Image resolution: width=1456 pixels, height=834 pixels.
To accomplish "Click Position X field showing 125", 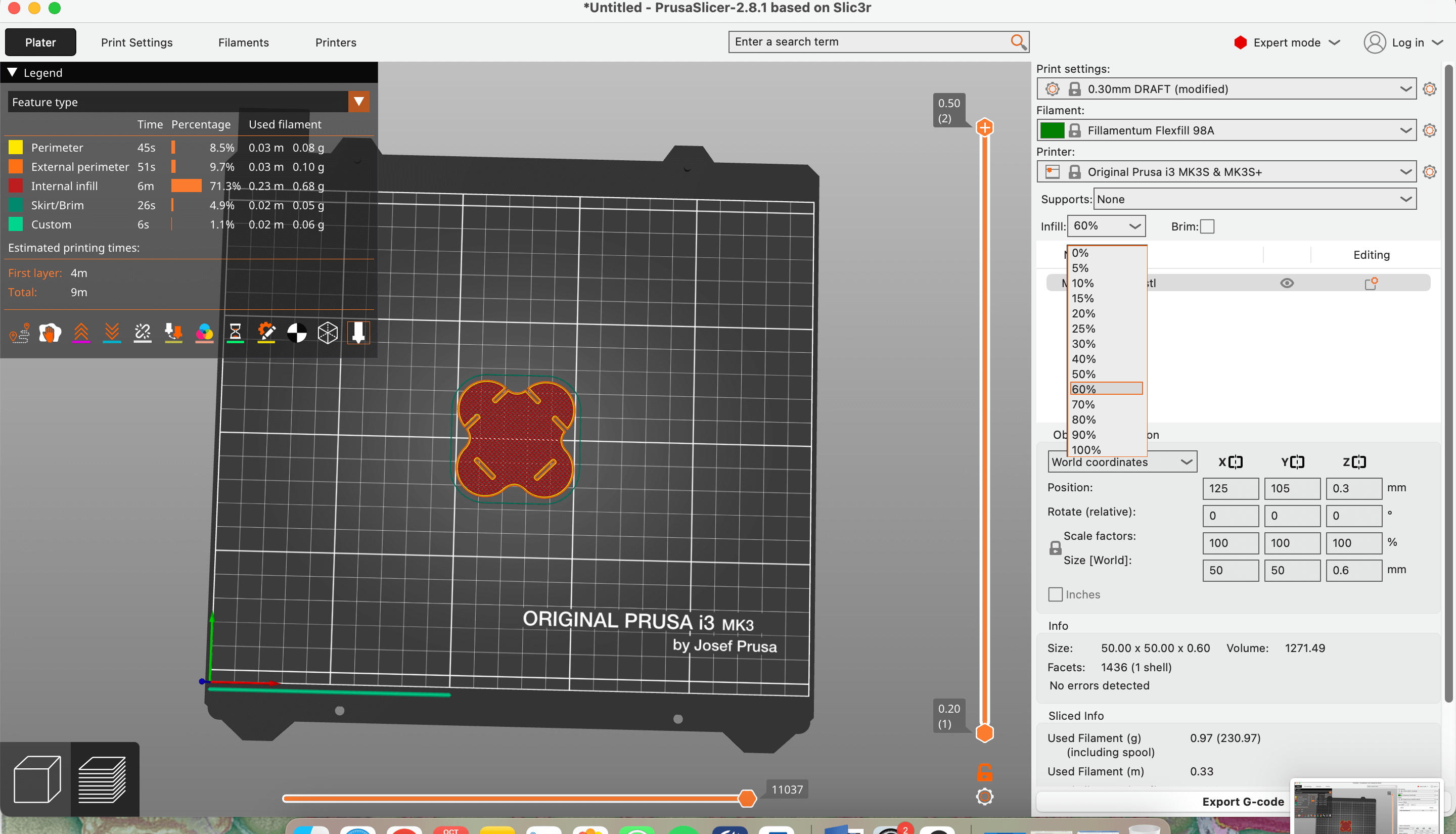I will tap(1231, 489).
